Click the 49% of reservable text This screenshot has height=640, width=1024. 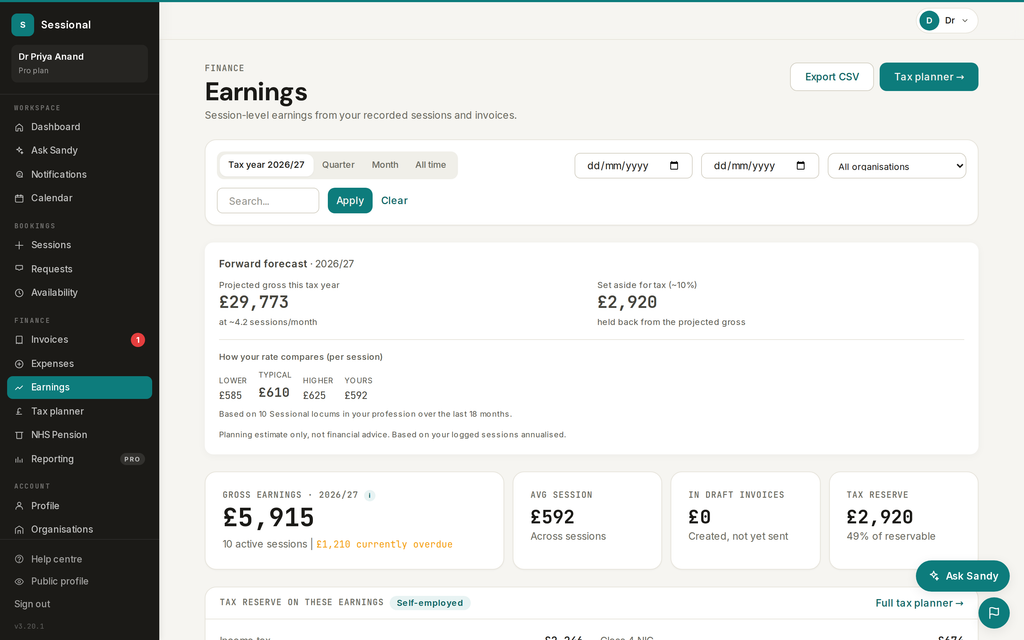[x=891, y=537]
